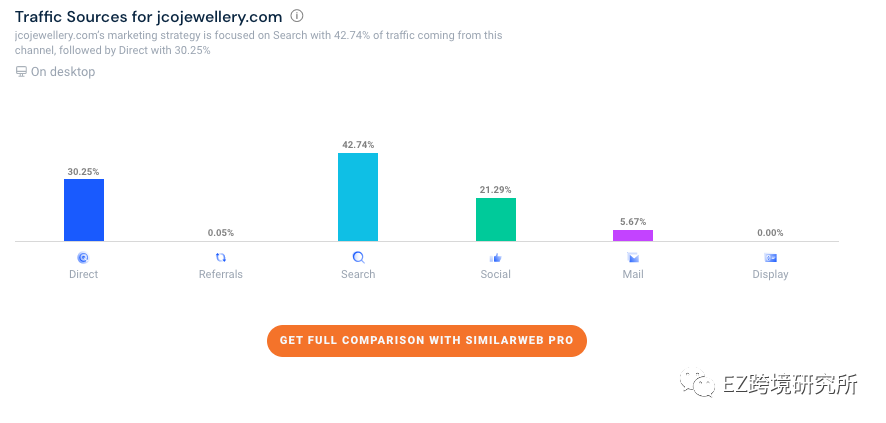Click the 0.00% Display value
This screenshot has width=886, height=423.
(x=770, y=233)
